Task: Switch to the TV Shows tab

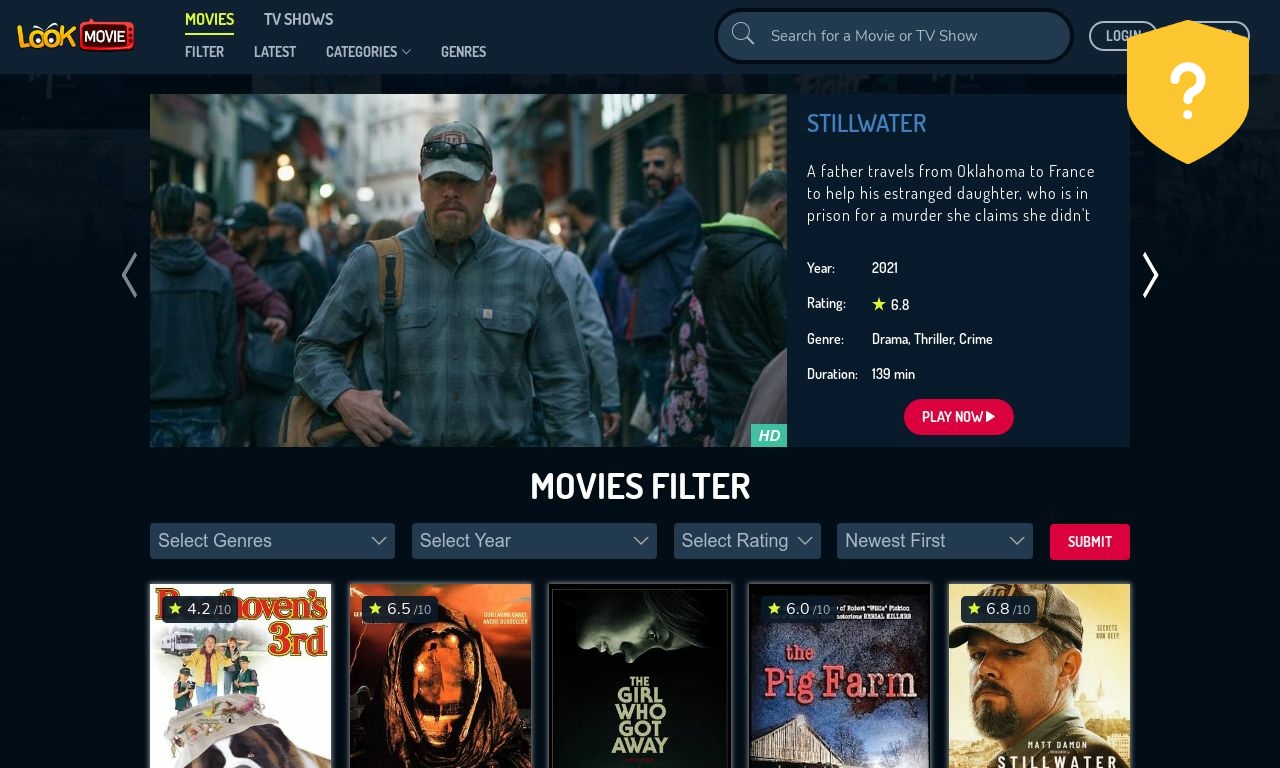Action: pyautogui.click(x=298, y=19)
